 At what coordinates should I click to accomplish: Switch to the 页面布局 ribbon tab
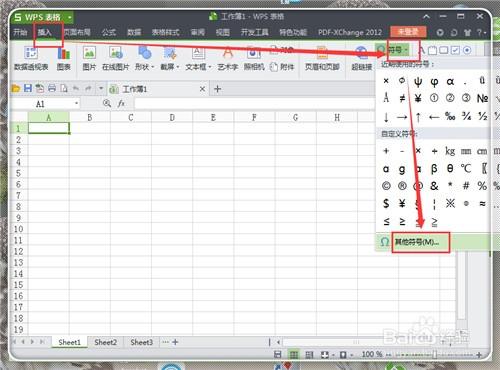pos(77,32)
